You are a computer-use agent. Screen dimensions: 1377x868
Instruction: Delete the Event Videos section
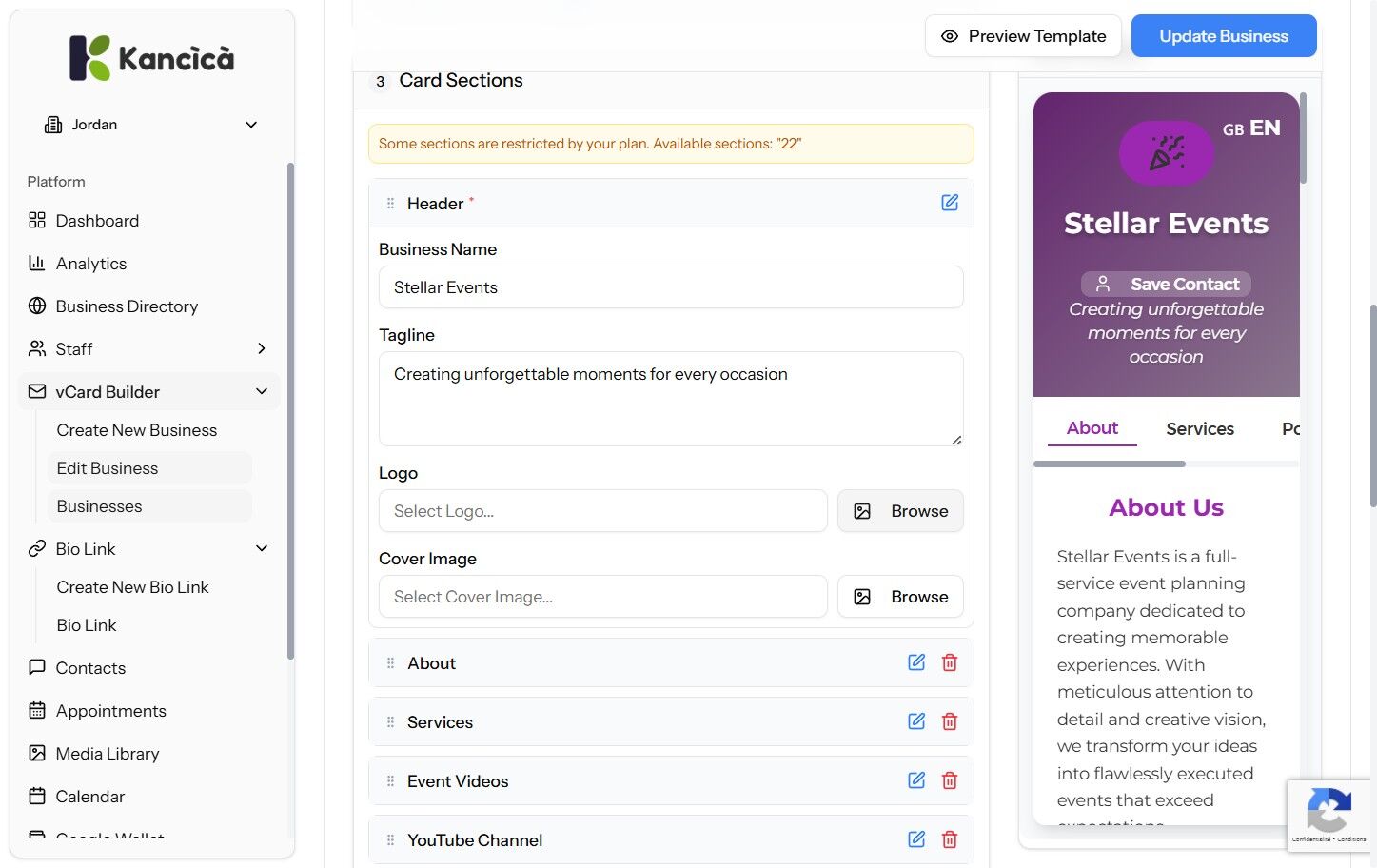pos(950,780)
